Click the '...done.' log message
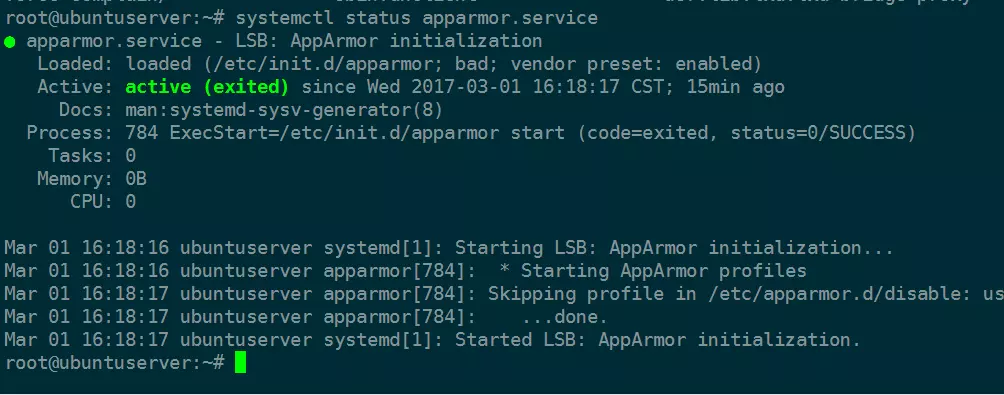This screenshot has height=395, width=1004. [x=565, y=318]
